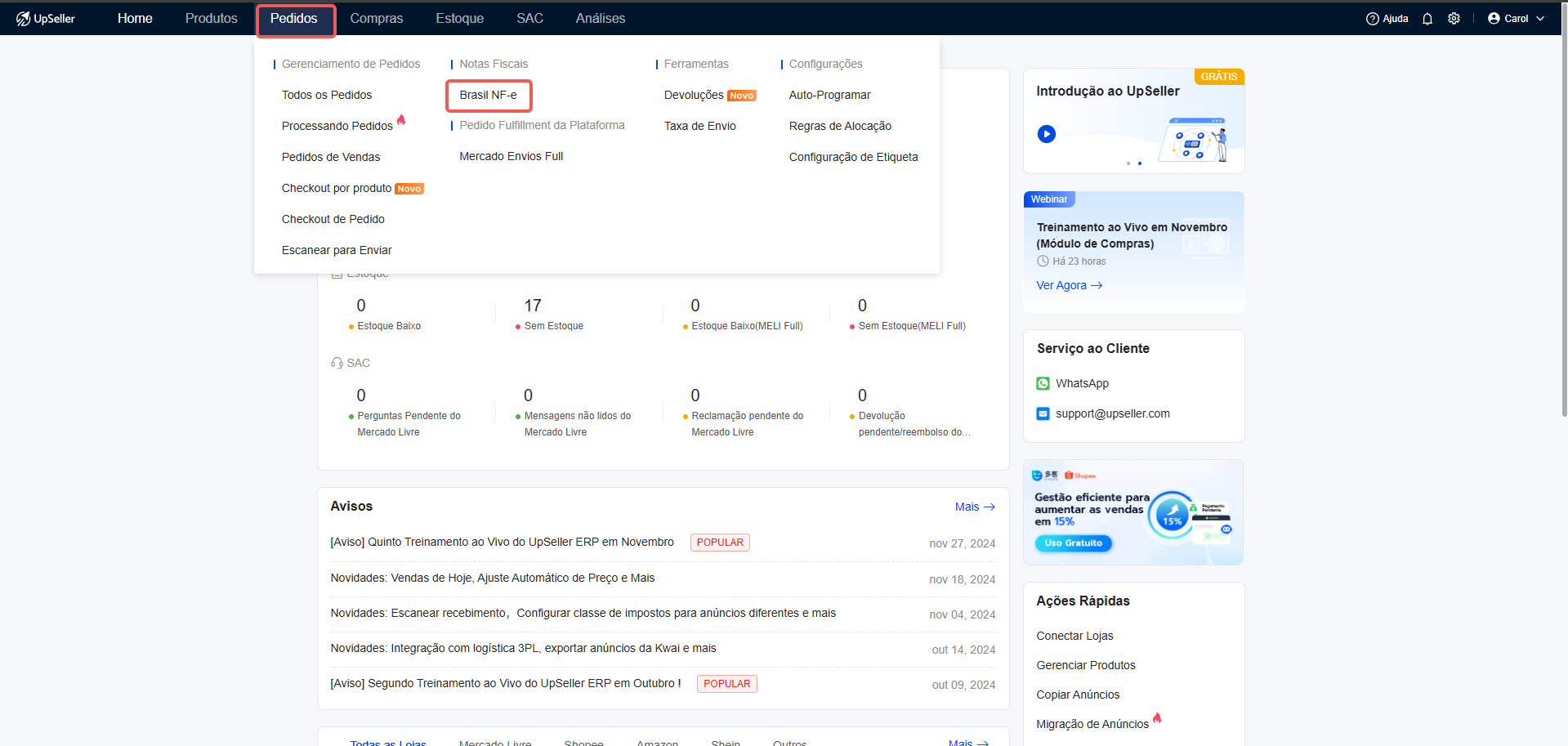The image size is (1568, 746).
Task: Select Checkout por produto
Action: click(337, 188)
